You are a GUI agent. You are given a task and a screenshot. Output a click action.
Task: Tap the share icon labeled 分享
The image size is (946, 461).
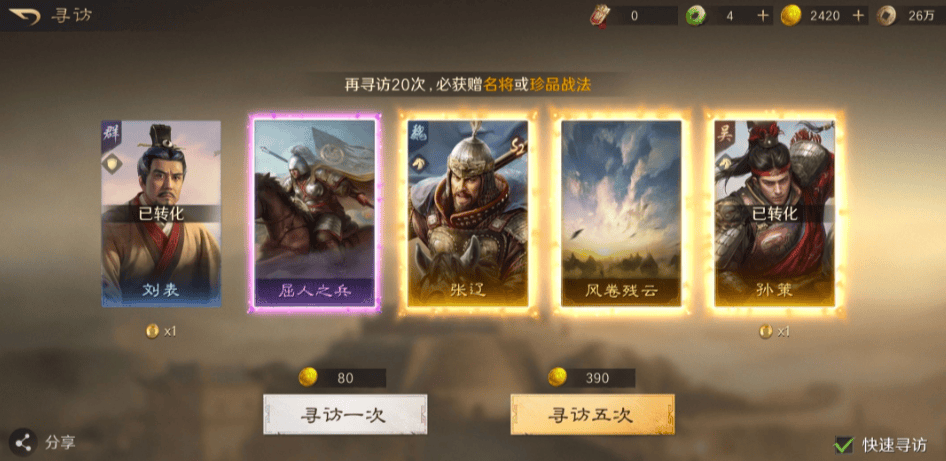tap(23, 442)
